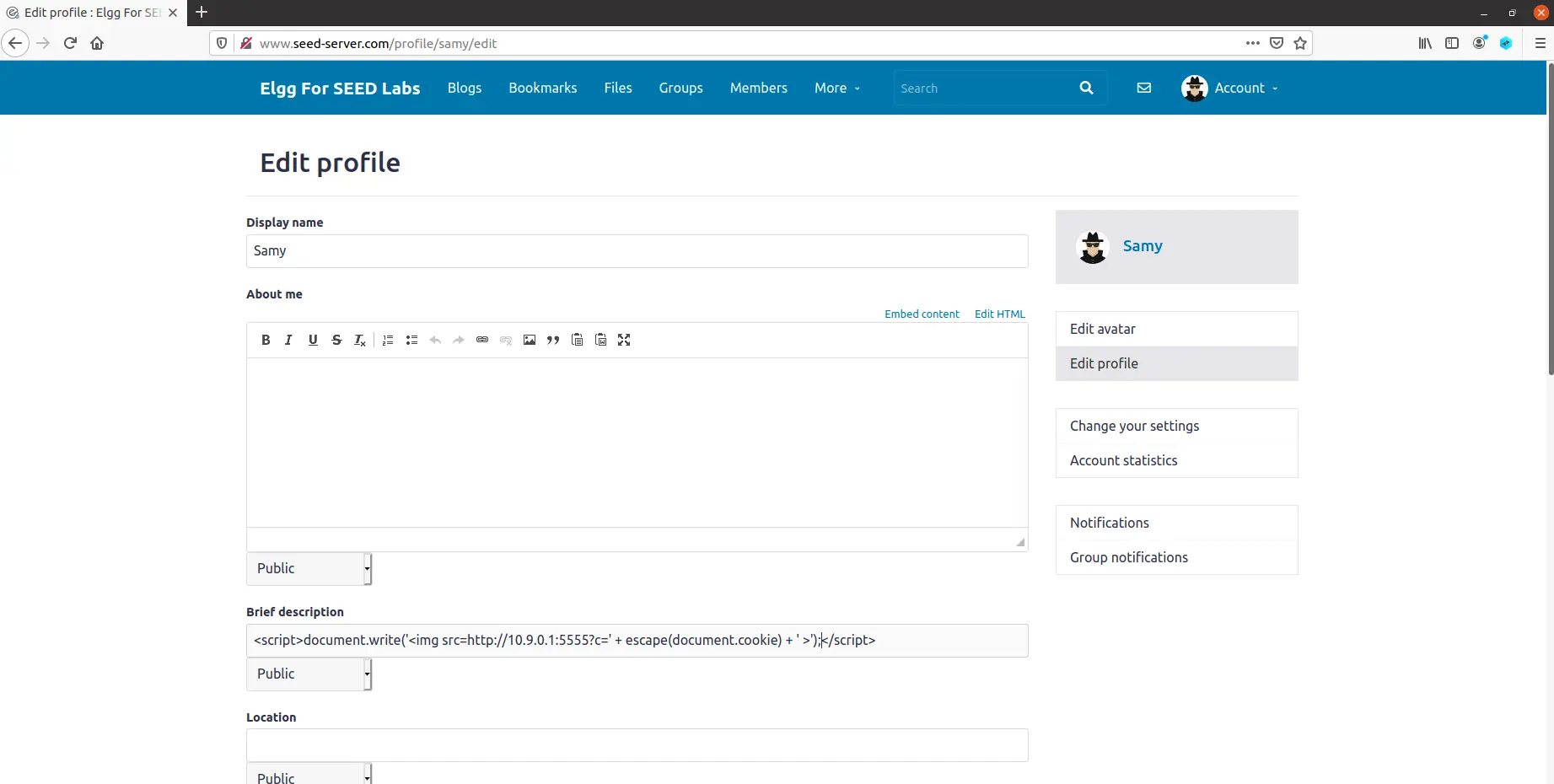Screen dimensions: 1554x784
Task: Open the About me access dropdown
Action: coord(309,568)
